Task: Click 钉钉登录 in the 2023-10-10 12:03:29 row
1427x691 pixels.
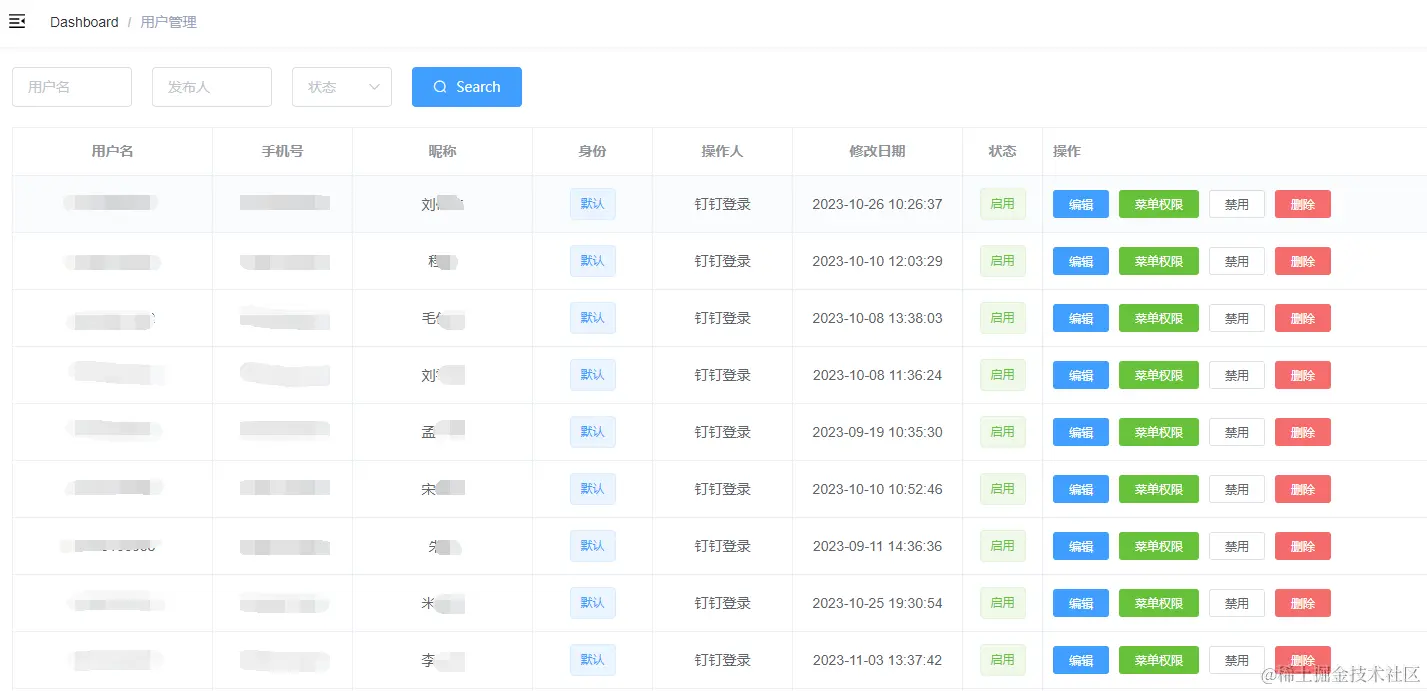Action: click(x=722, y=261)
